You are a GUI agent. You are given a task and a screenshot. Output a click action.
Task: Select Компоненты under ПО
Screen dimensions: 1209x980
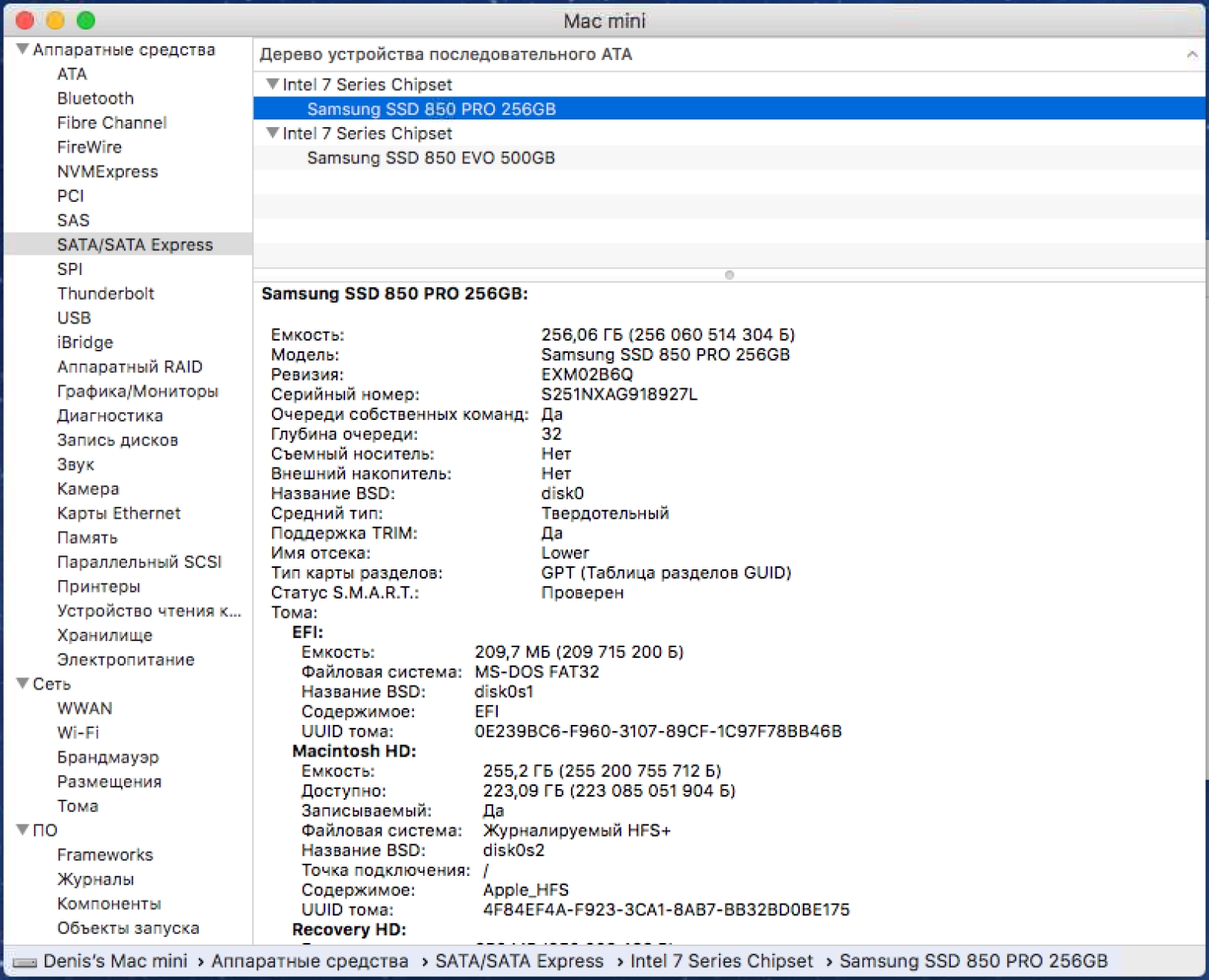pos(109,903)
